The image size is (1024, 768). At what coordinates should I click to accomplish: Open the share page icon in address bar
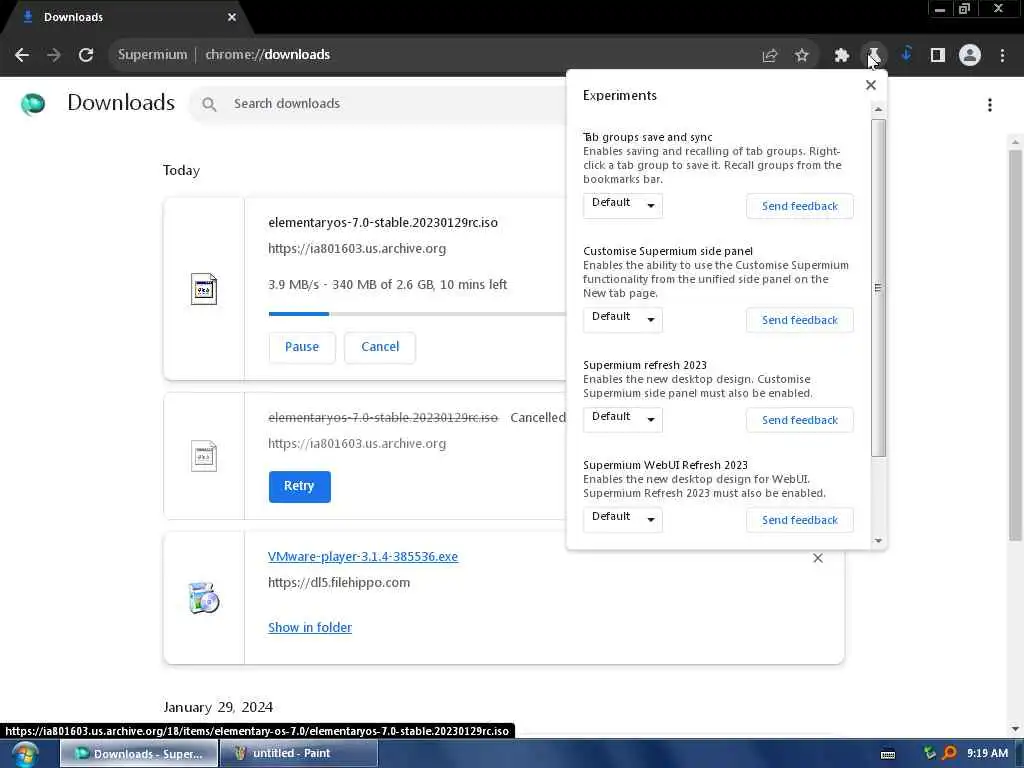[770, 56]
